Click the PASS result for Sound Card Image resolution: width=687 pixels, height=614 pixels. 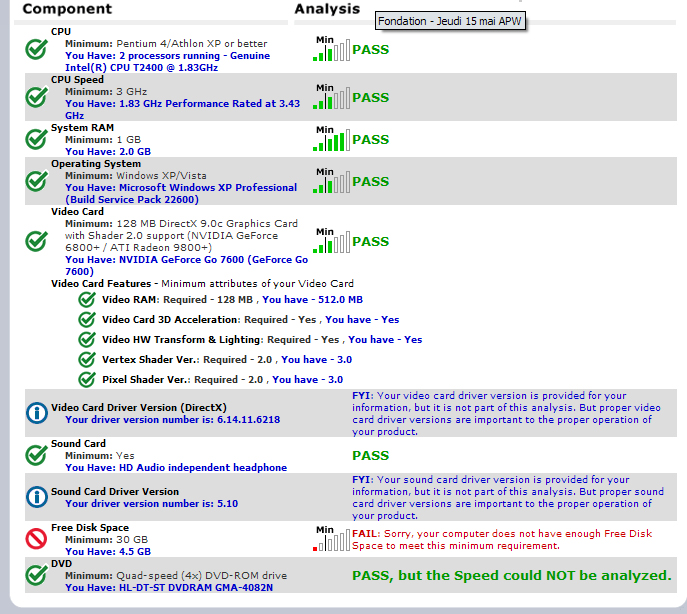click(x=370, y=455)
